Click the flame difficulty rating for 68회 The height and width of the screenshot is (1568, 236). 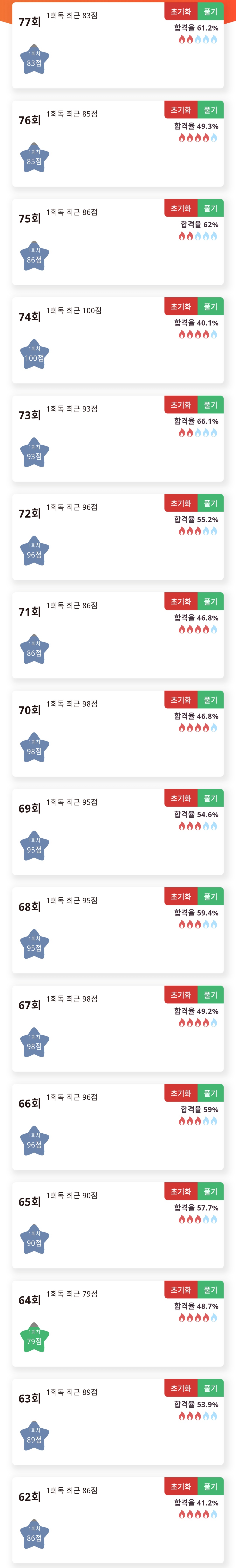coord(198,925)
